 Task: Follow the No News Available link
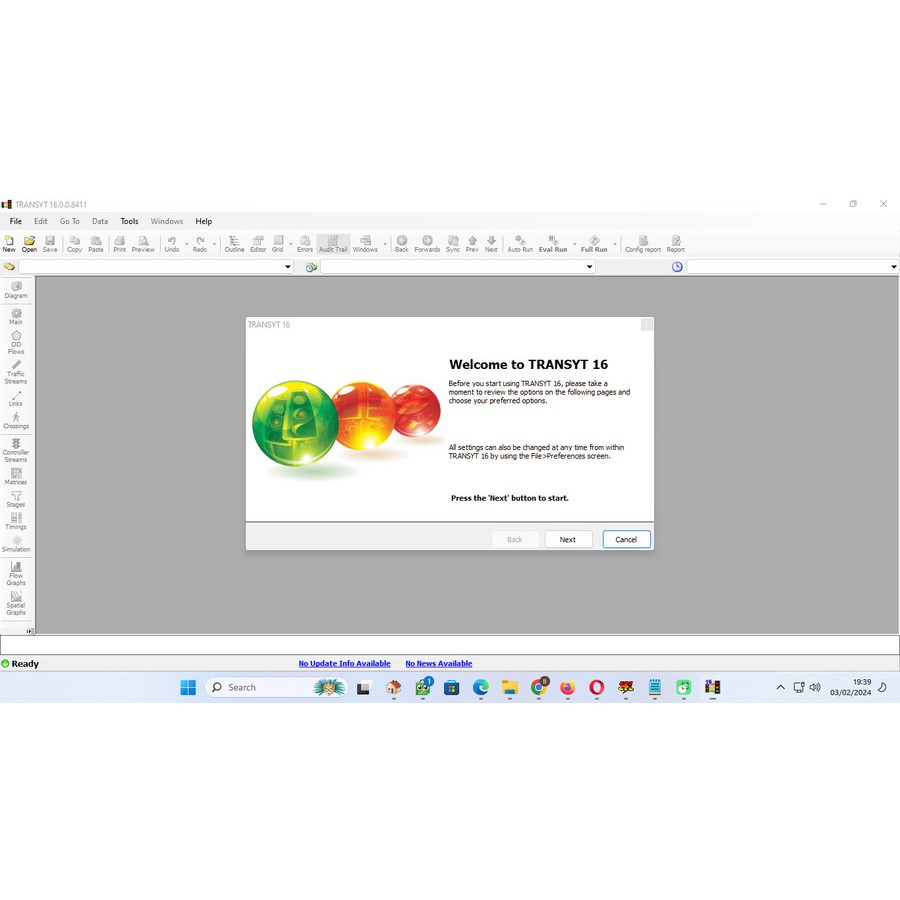(x=439, y=664)
